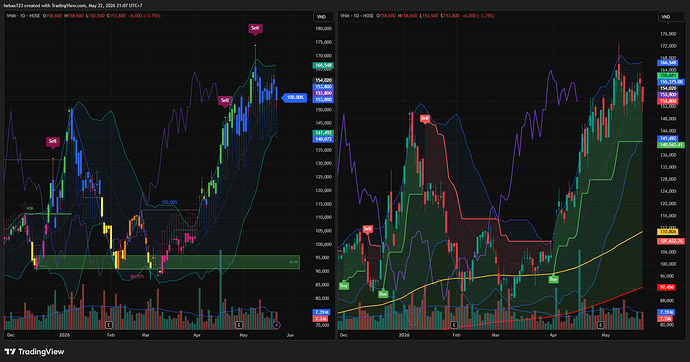Click the red 153,800 price label on right chart
The image size is (690, 362).
click(x=668, y=101)
